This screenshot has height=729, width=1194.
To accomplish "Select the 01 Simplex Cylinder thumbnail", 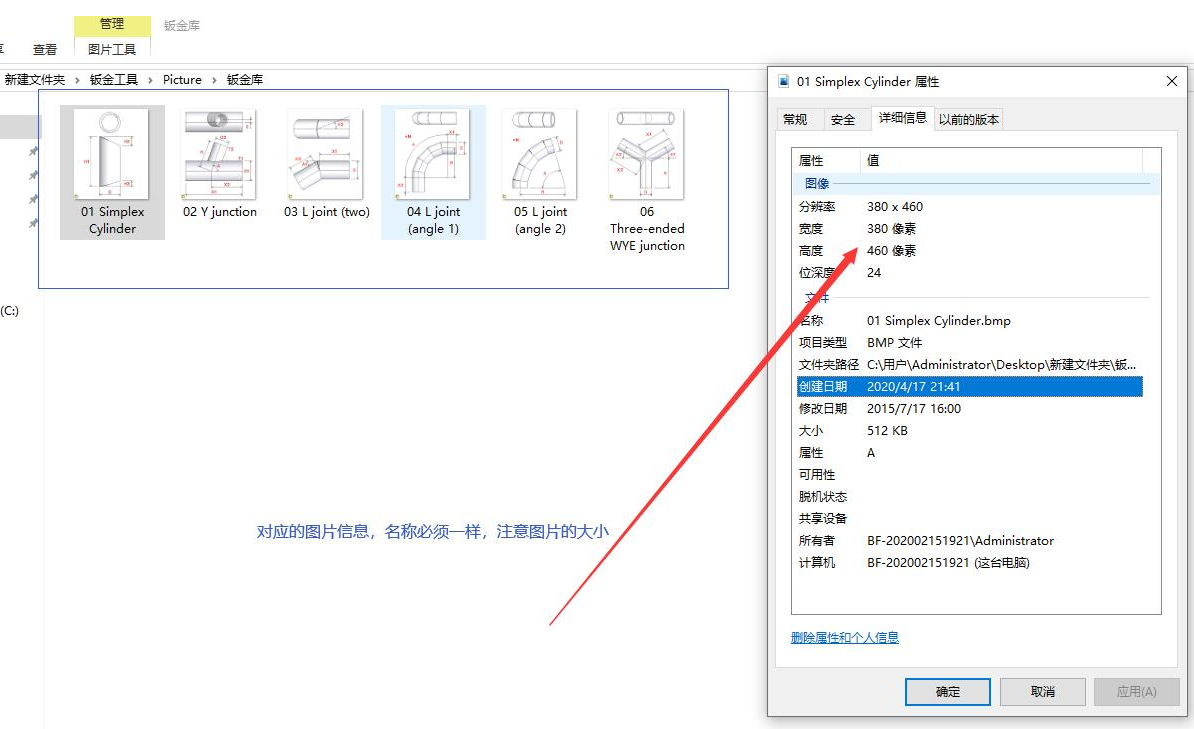I will pos(112,155).
